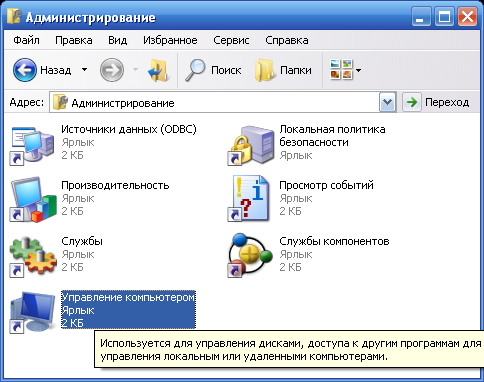Viewport: 484px width, 382px height.
Task: Select the Службы gears icon
Action: coord(32,256)
